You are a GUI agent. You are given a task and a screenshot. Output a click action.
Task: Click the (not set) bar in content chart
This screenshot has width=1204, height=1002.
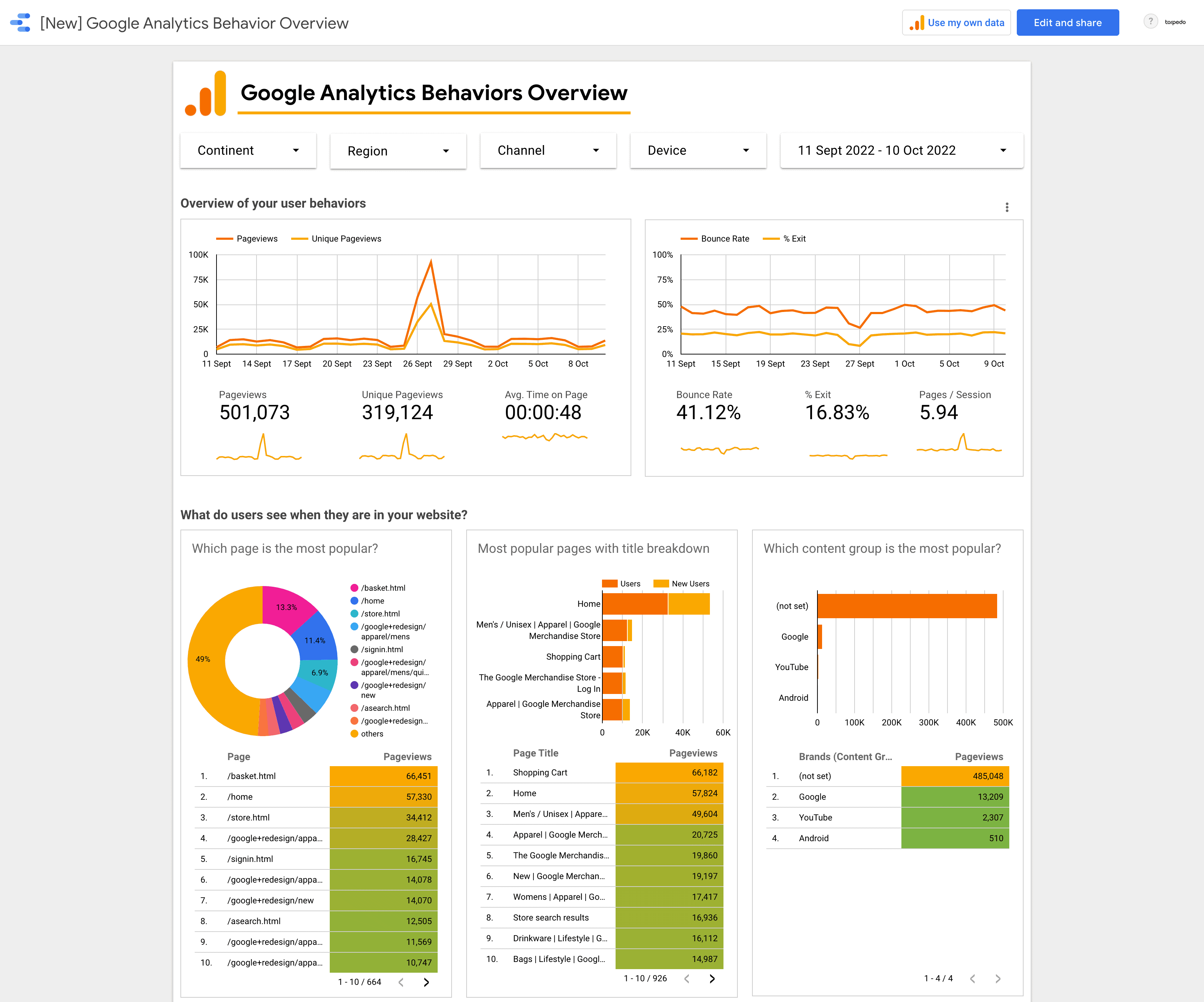[x=907, y=606]
